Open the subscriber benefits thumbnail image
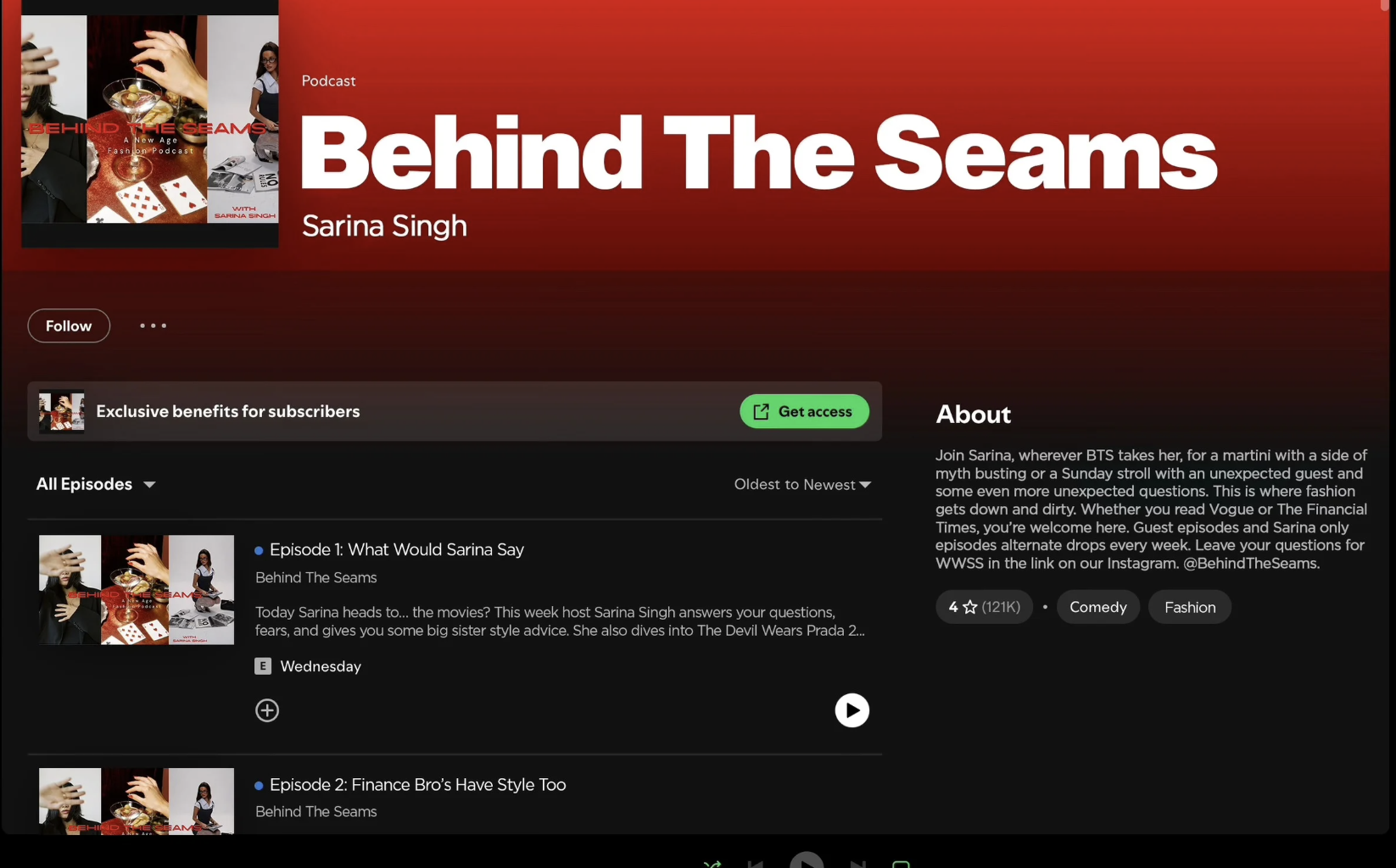This screenshot has width=1396, height=868. 61,411
